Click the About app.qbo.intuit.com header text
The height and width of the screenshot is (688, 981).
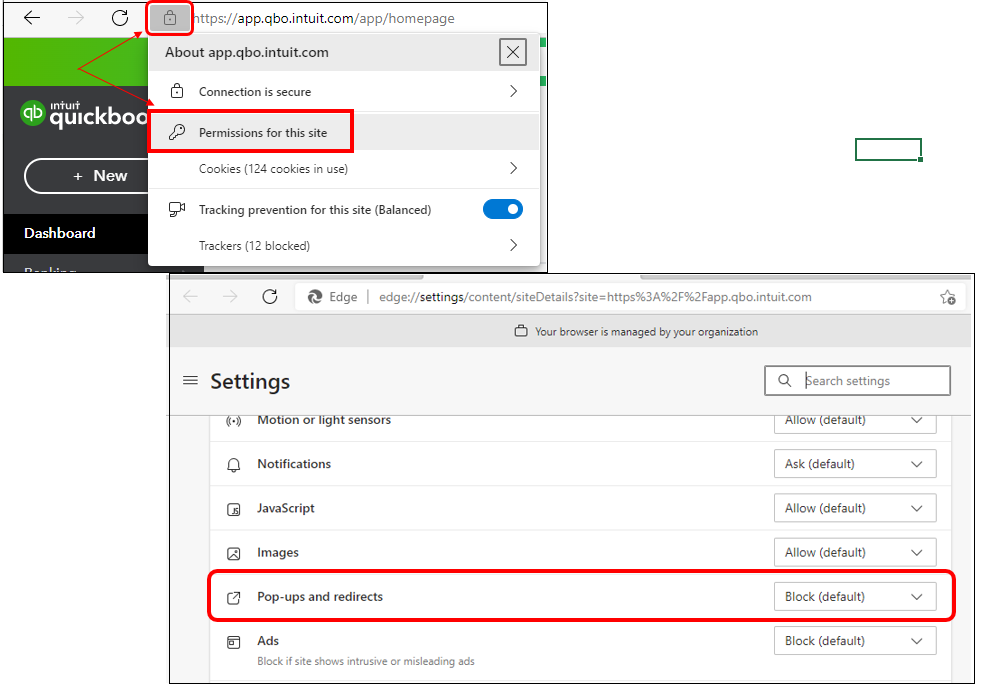click(247, 53)
